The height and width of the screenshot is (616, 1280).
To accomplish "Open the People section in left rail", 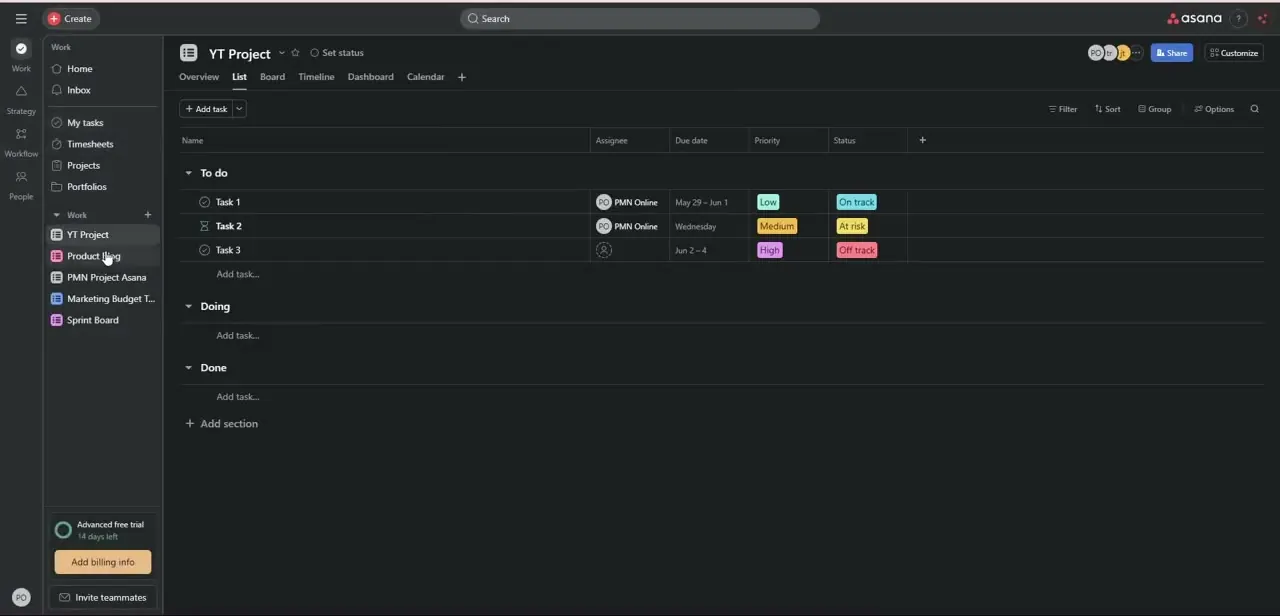I will coord(21,177).
